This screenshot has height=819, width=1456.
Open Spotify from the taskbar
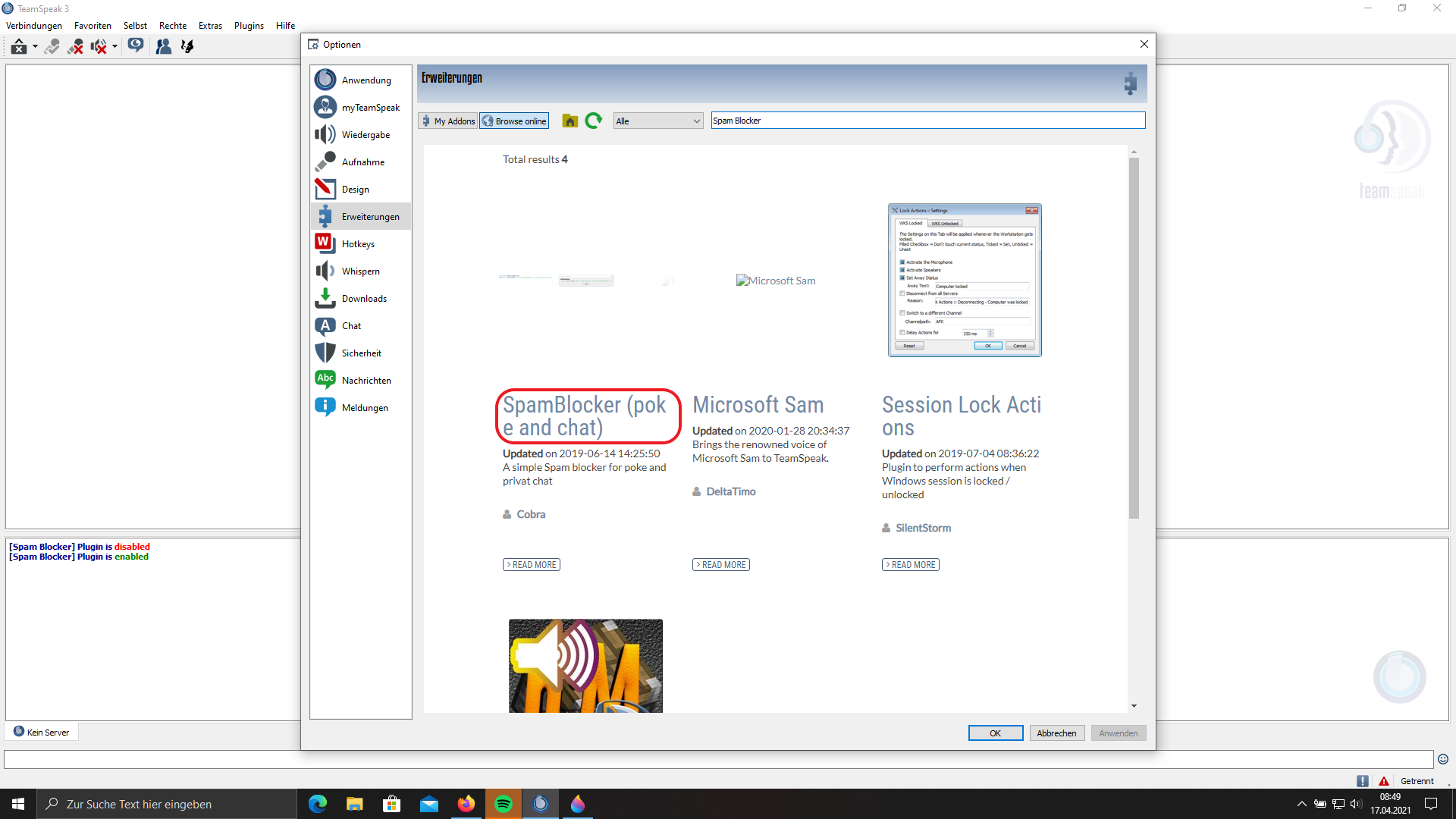coord(503,804)
